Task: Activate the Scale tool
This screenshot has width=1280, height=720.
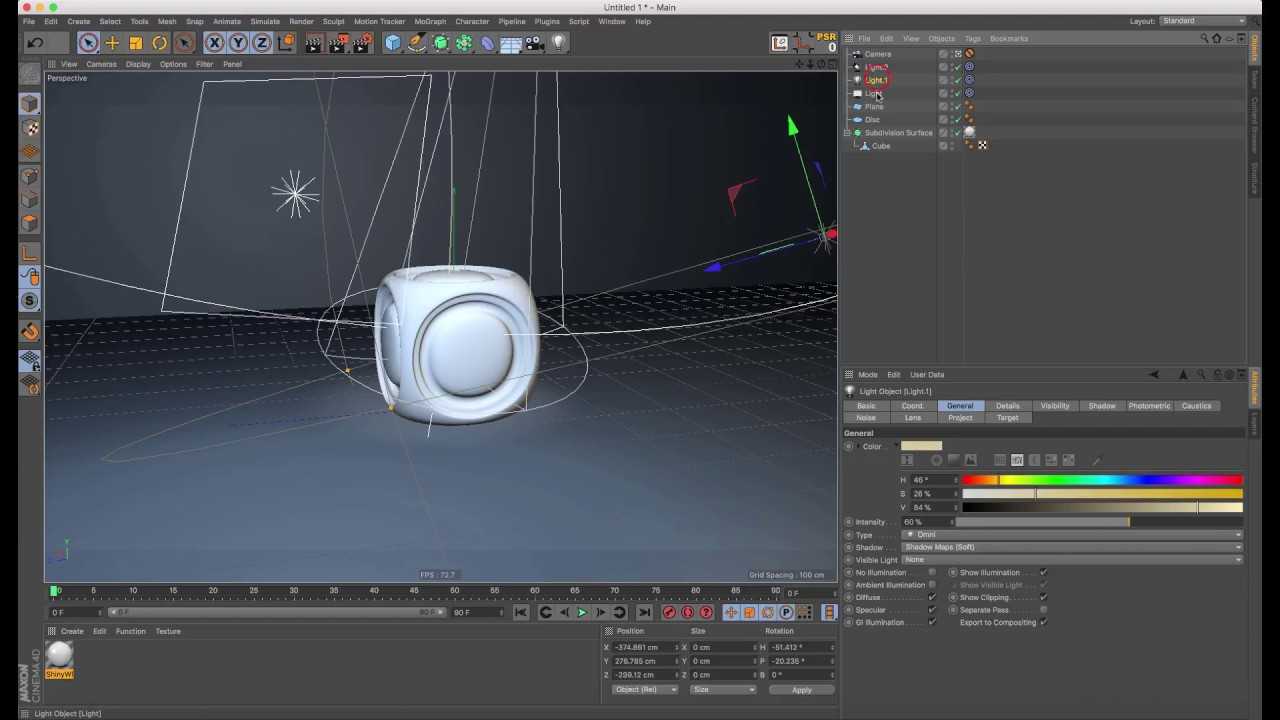Action: (x=136, y=43)
